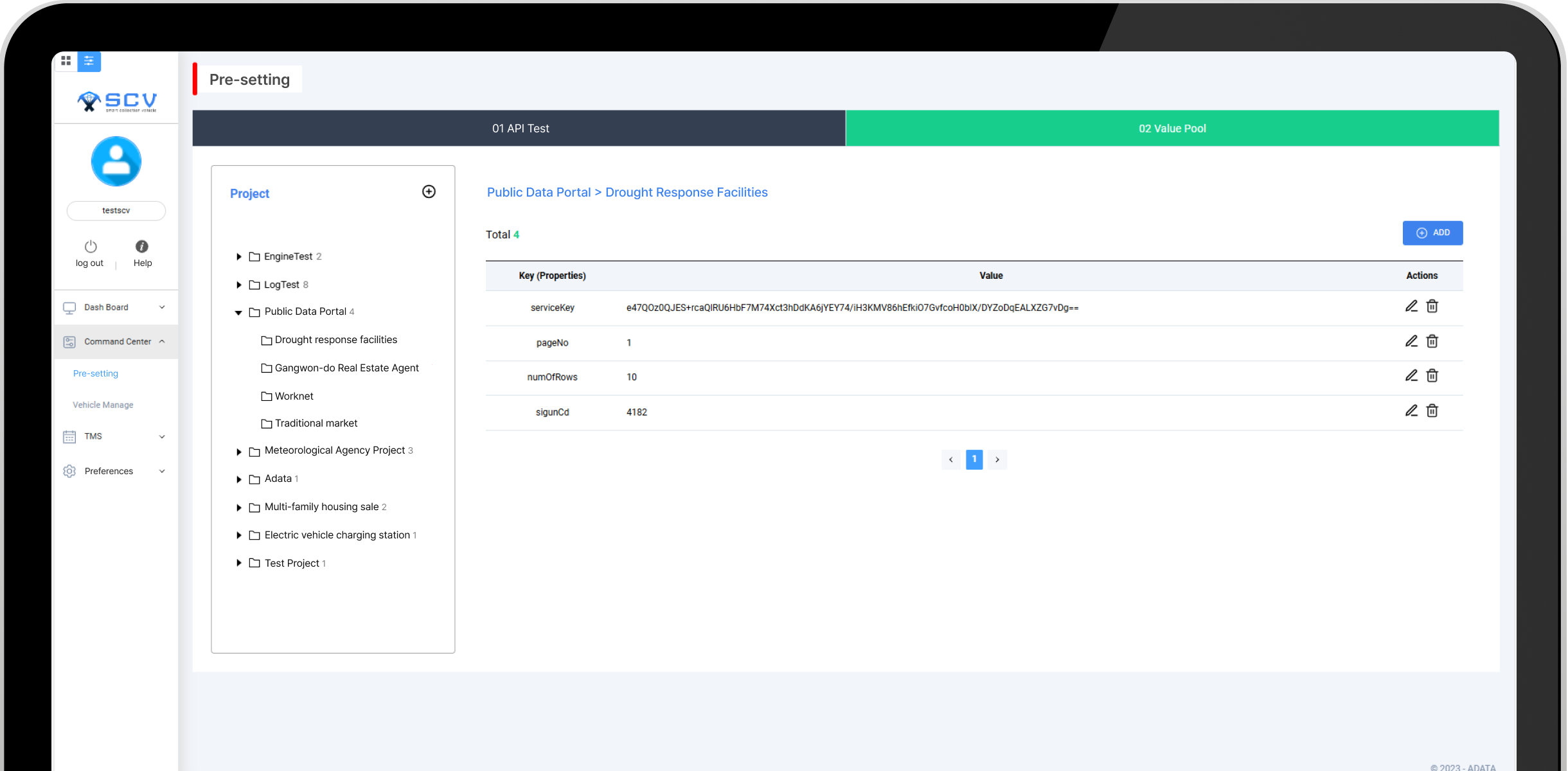Click the sliders settings icon in sidebar header
Image resolution: width=1568 pixels, height=771 pixels.
point(89,60)
